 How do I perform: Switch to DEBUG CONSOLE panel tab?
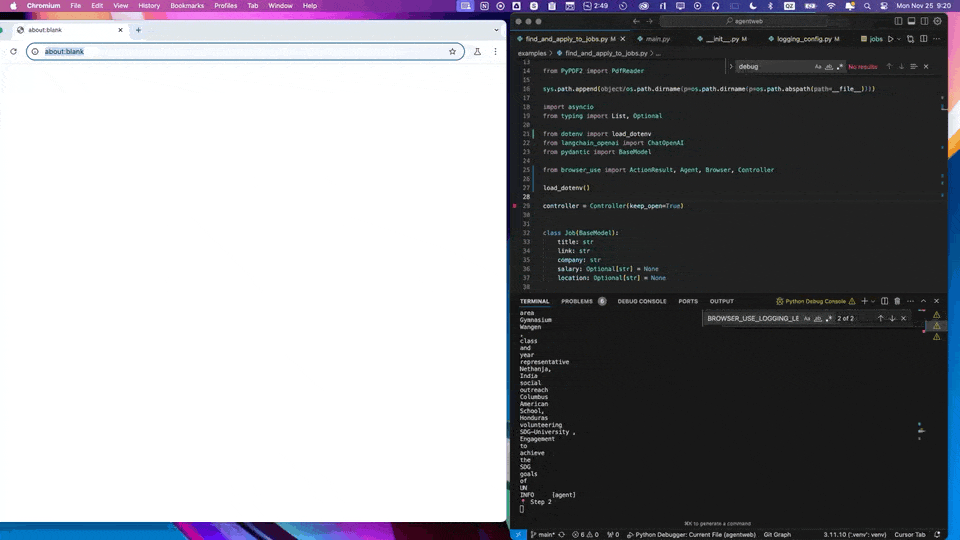(642, 301)
